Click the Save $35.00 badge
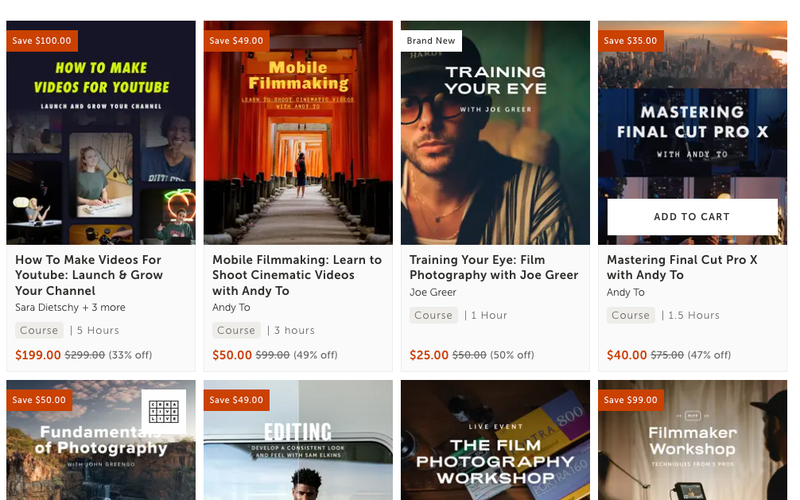 (x=631, y=41)
